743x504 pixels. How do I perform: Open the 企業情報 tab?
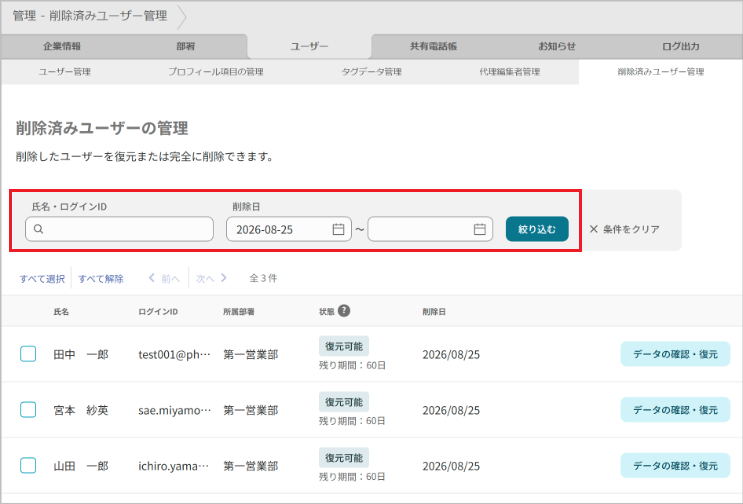(x=62, y=46)
